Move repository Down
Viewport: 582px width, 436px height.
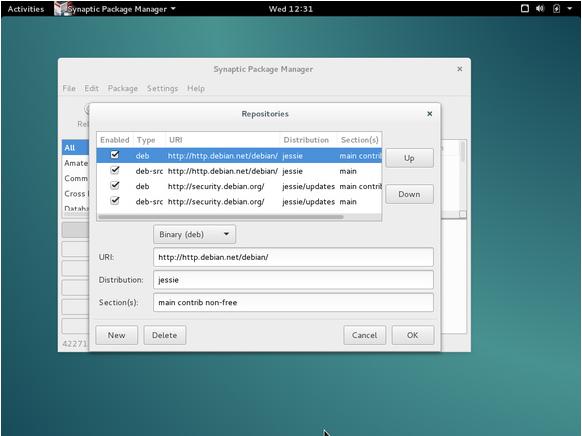tap(409, 194)
